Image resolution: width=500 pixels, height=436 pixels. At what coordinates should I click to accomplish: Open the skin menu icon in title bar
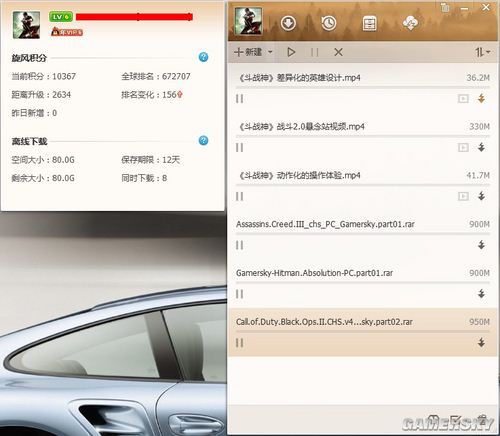tap(445, 7)
